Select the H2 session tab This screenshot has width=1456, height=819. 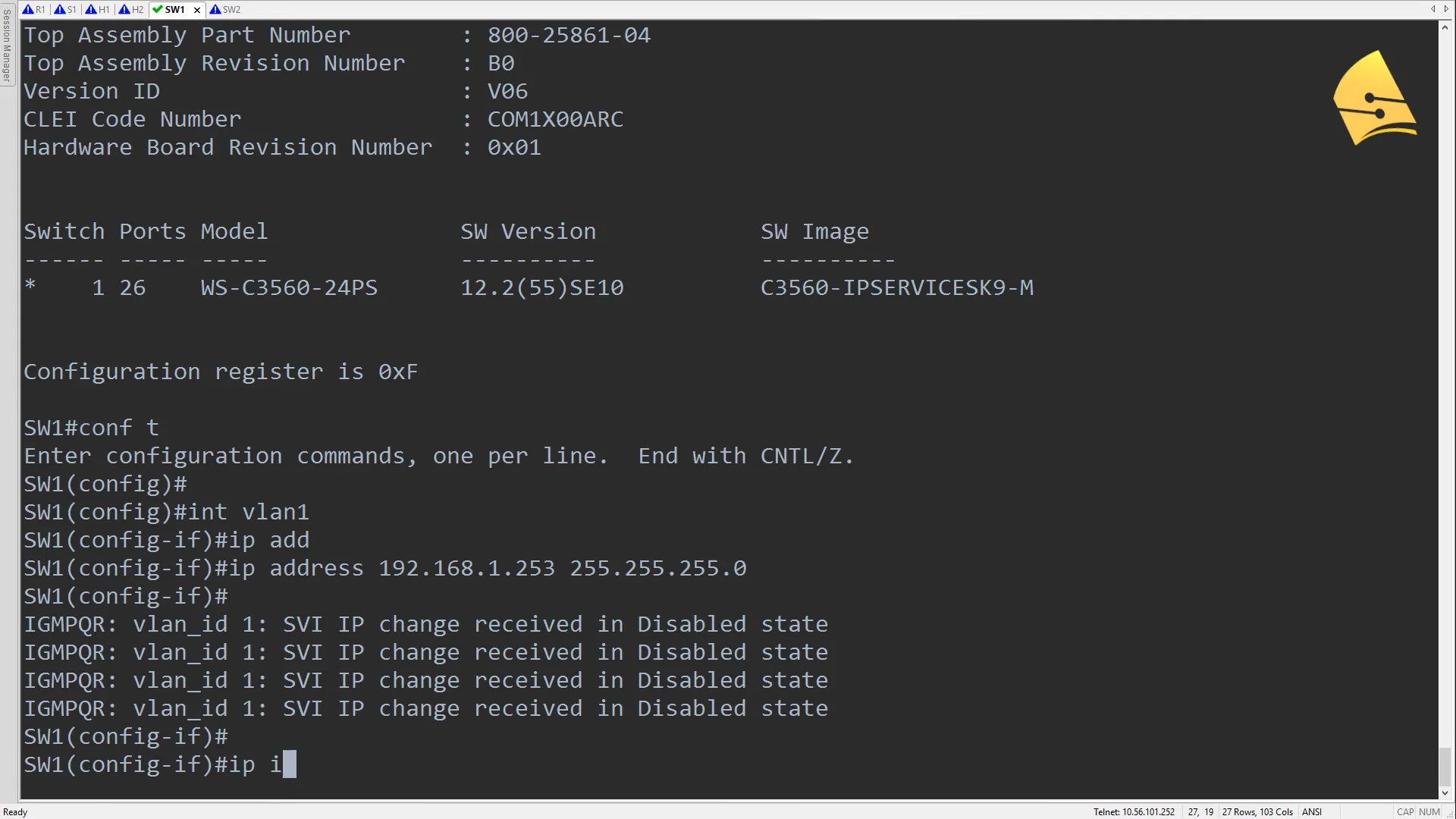pyautogui.click(x=132, y=10)
